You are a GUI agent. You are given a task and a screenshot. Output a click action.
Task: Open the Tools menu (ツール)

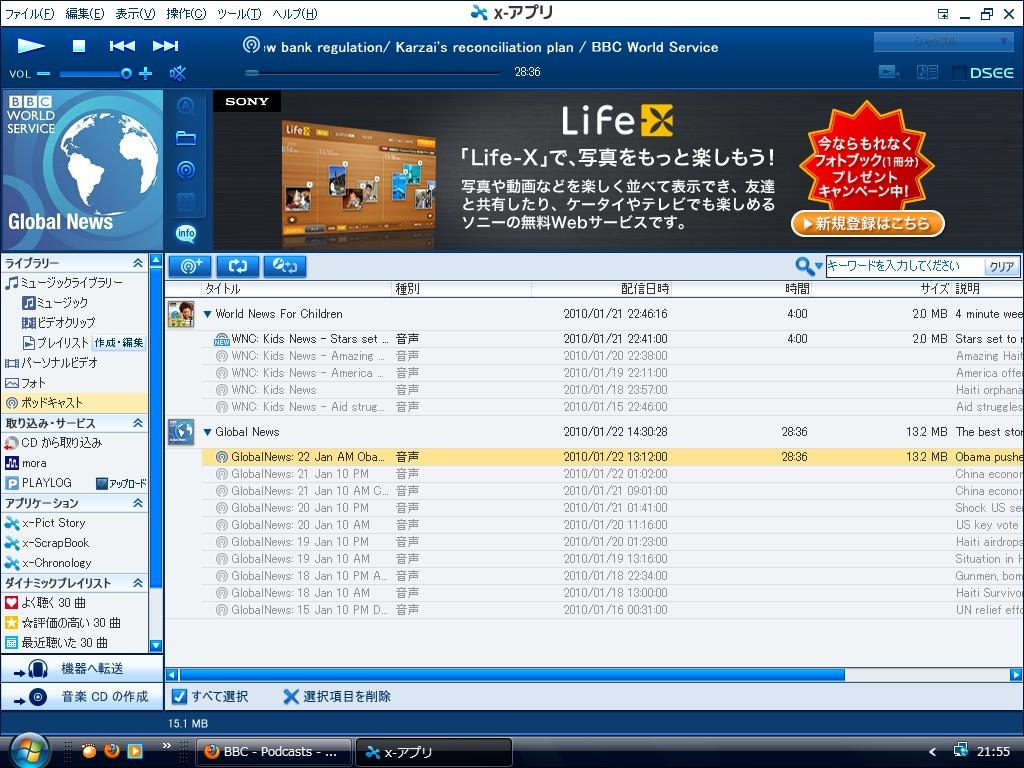tap(239, 14)
